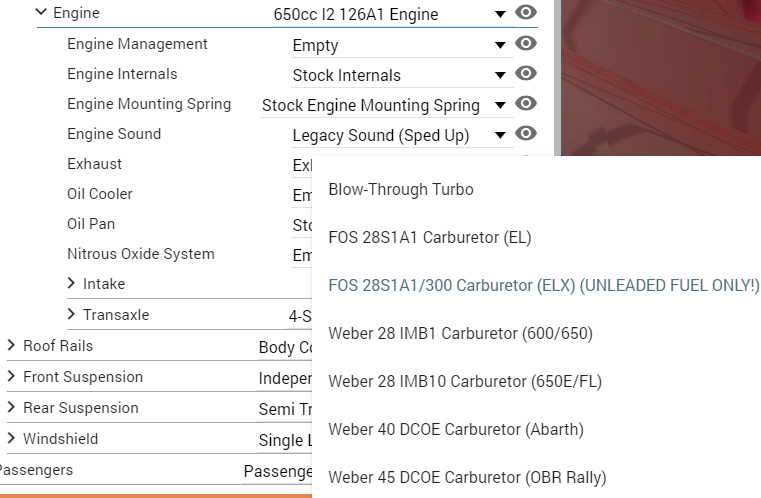Open Legacy Sound (Sped Up) dropdown

[402, 135]
